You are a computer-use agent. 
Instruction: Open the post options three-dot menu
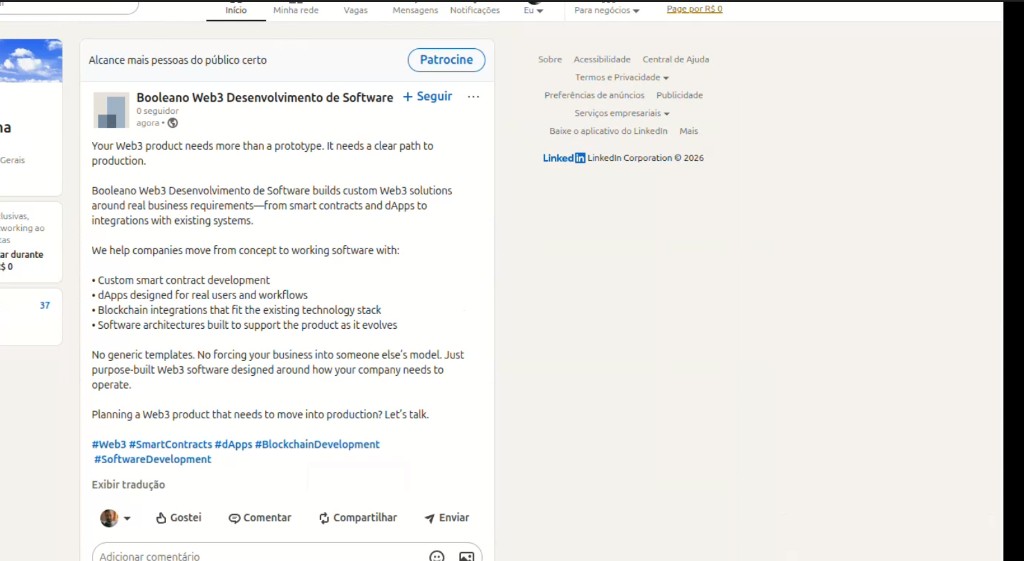473,97
